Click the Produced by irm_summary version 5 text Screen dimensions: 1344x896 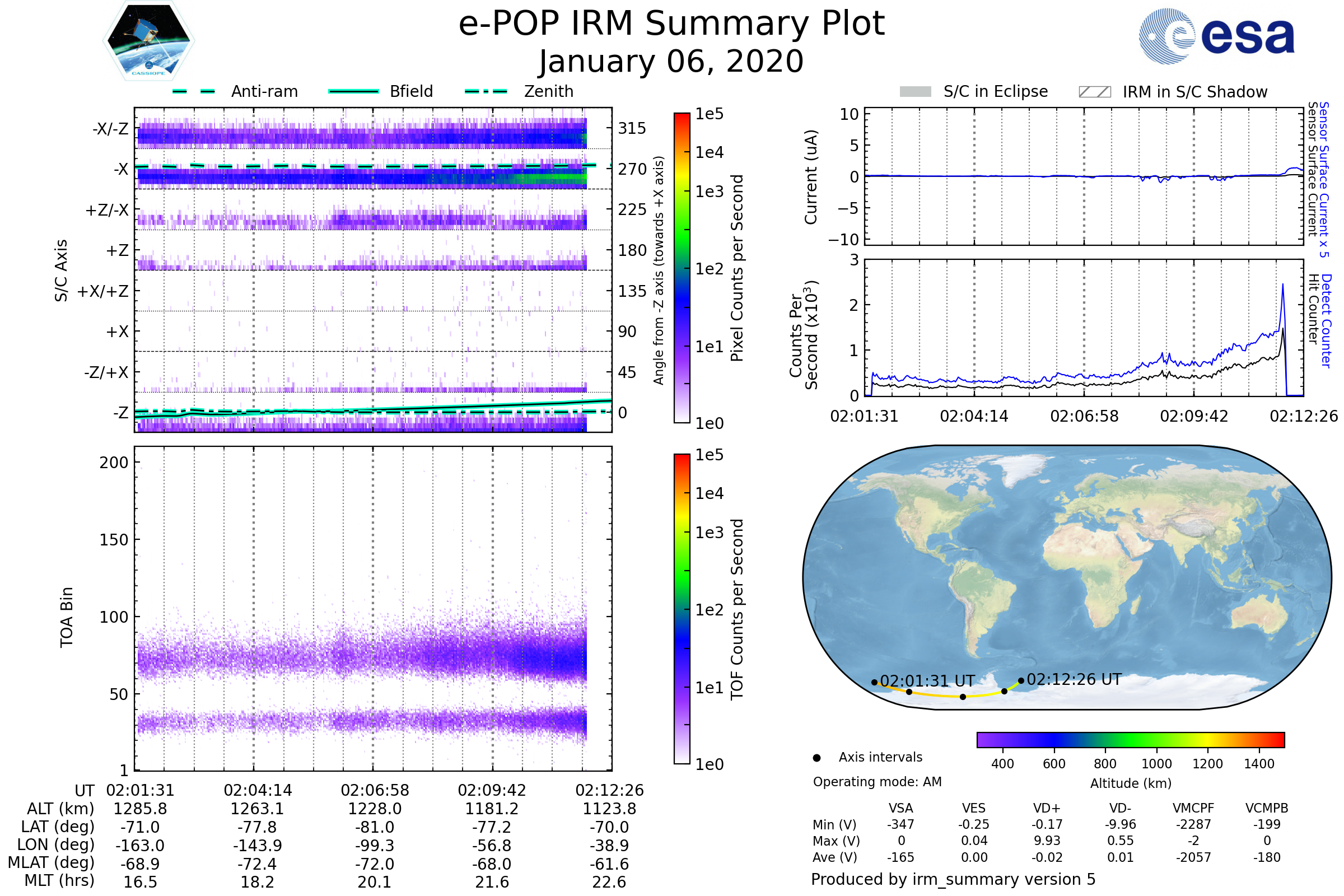(953, 879)
